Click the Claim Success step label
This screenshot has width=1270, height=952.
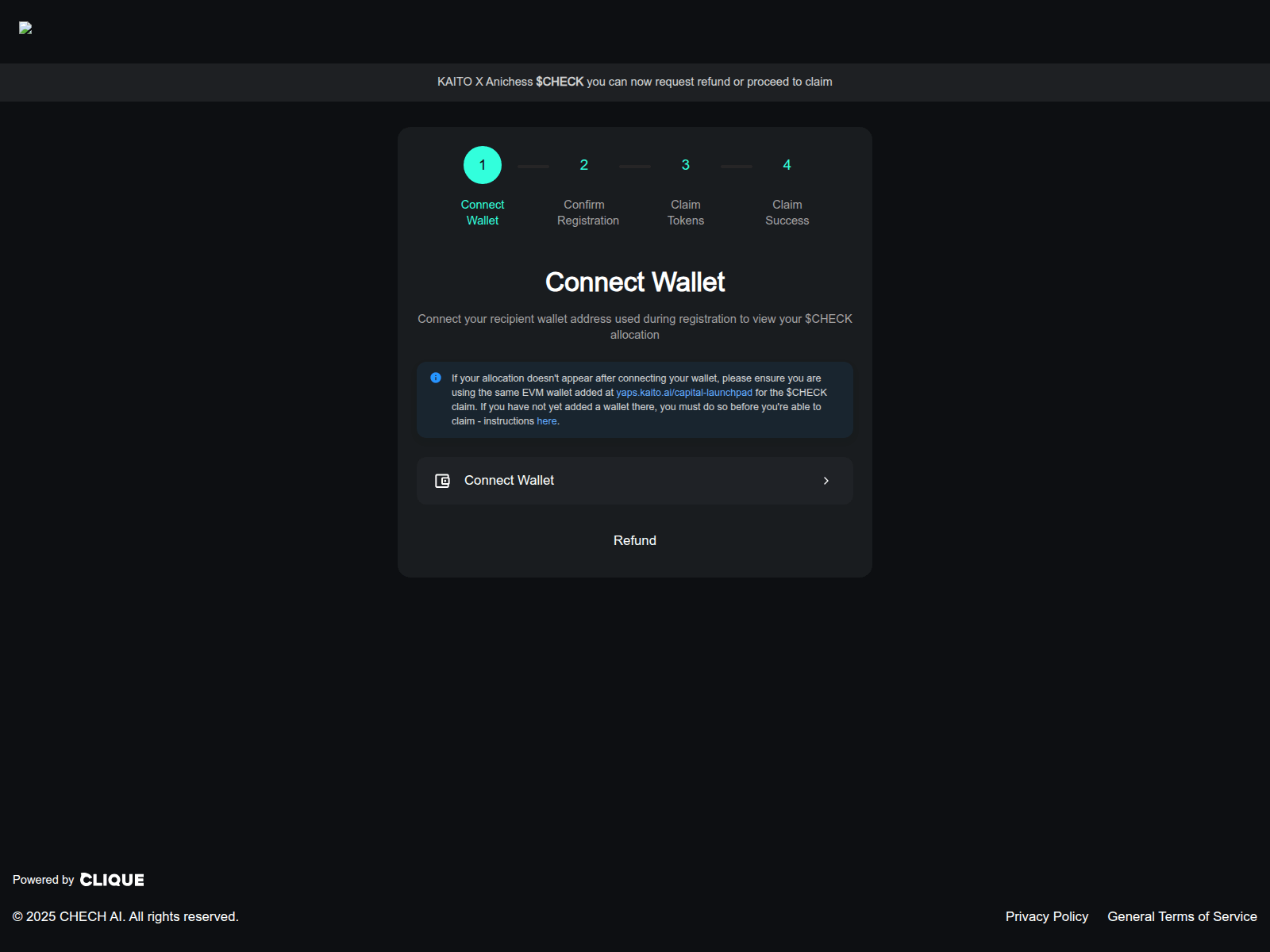787,212
